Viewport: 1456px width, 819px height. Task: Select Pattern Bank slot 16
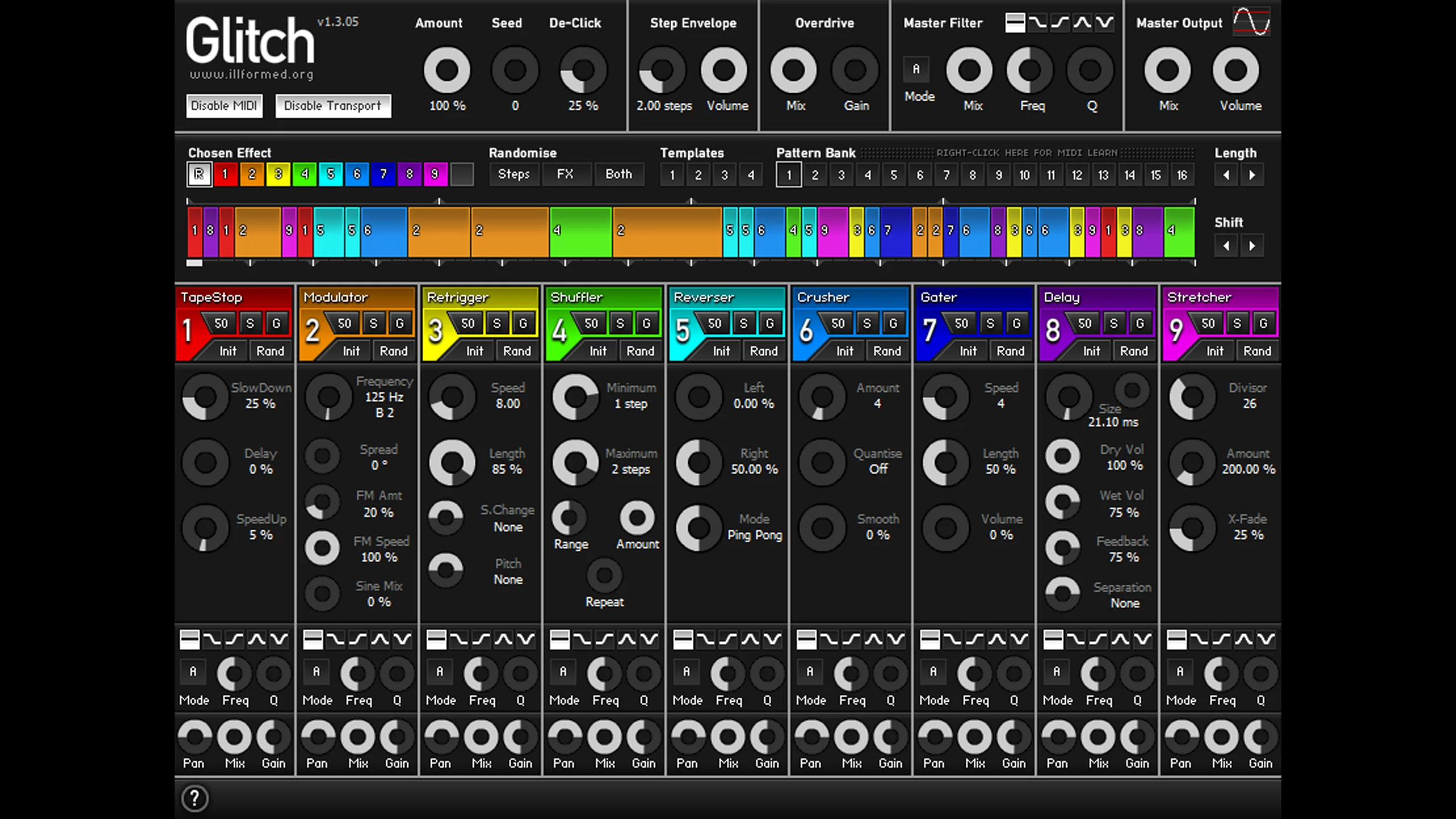point(1182,175)
